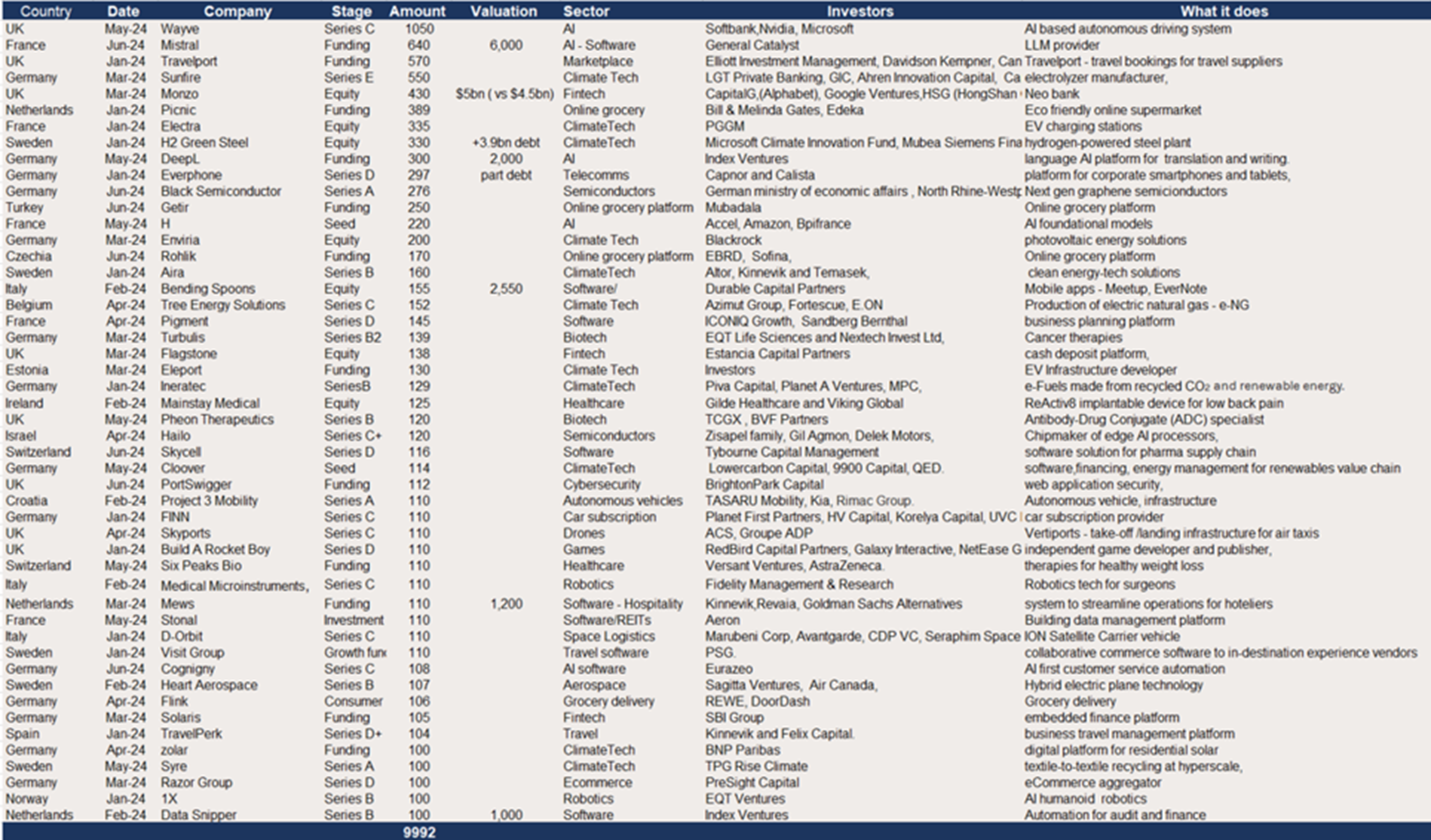Click the 'part debt' valuation cell

point(506,175)
